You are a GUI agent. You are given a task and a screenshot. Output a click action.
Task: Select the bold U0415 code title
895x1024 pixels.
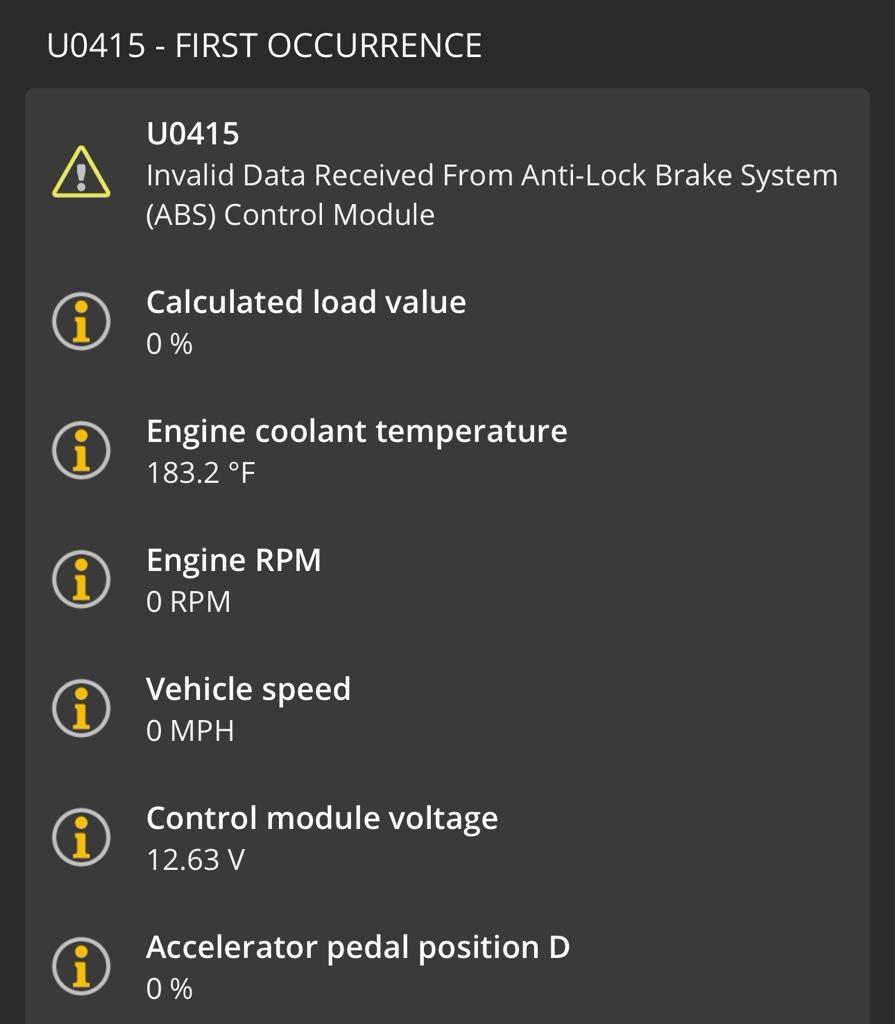coord(193,133)
